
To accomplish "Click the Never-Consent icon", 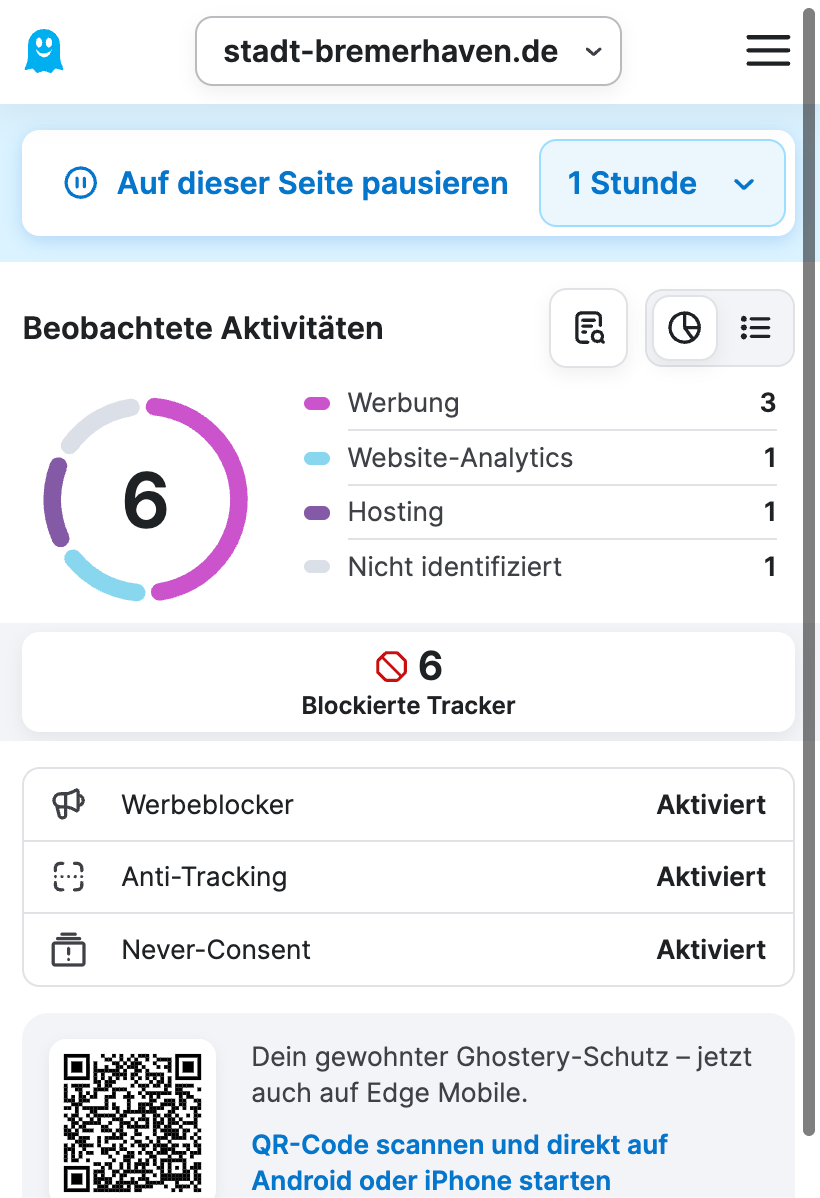I will tap(68, 950).
